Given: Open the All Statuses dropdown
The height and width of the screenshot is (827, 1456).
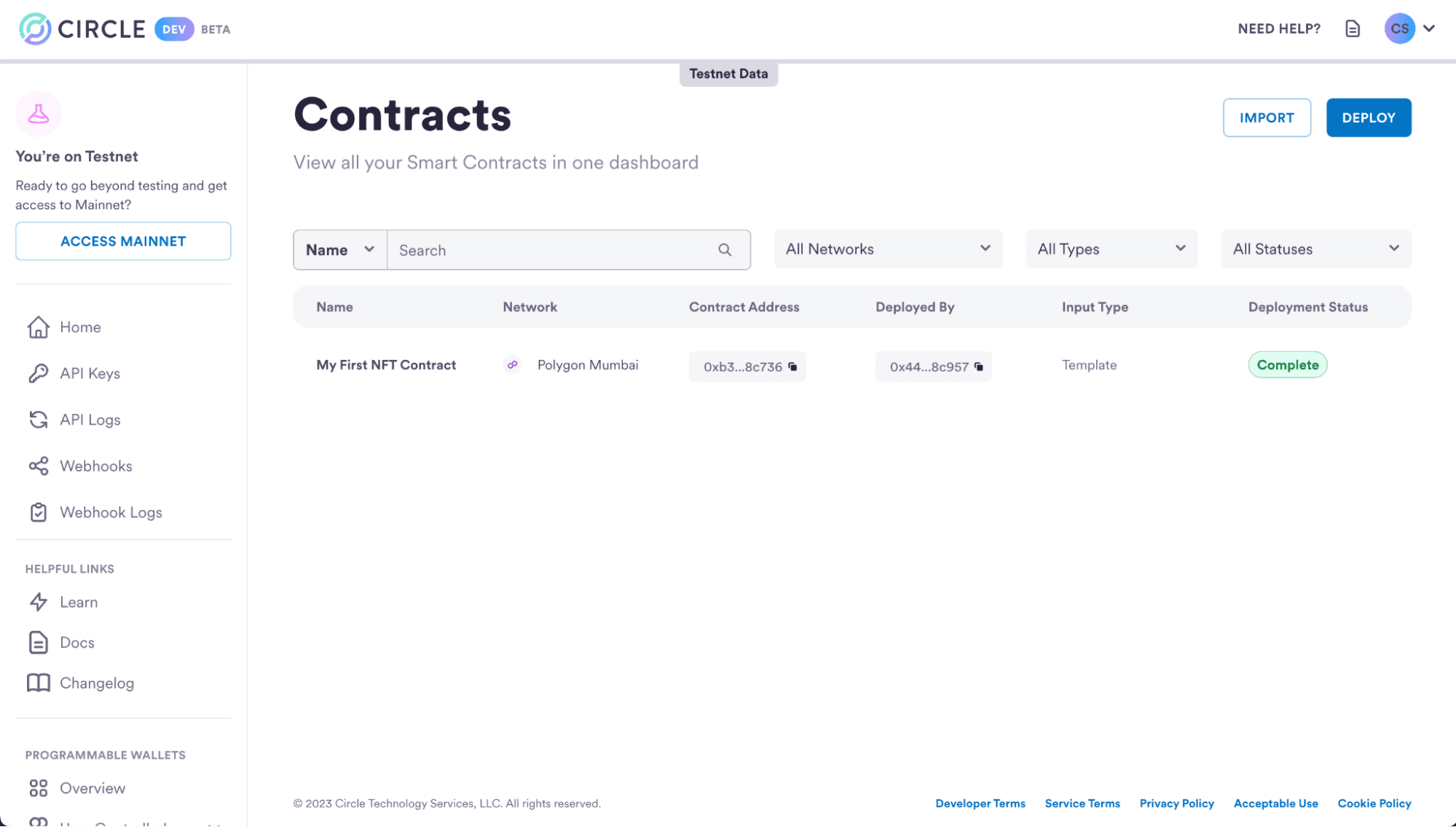Looking at the screenshot, I should [1316, 249].
